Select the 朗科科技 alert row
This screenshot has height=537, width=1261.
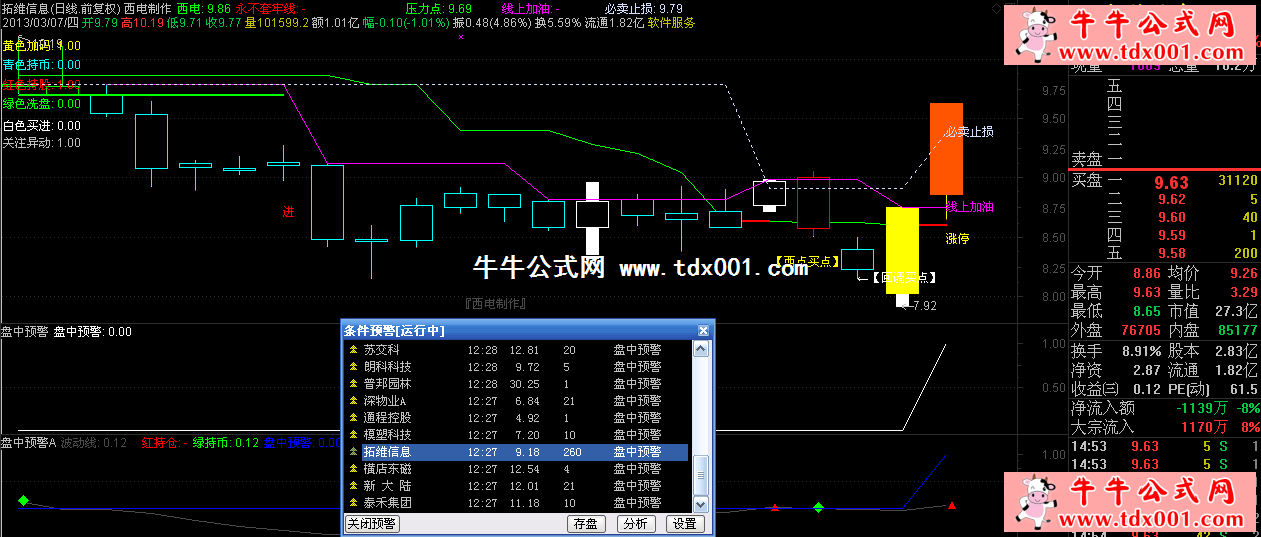[517, 367]
